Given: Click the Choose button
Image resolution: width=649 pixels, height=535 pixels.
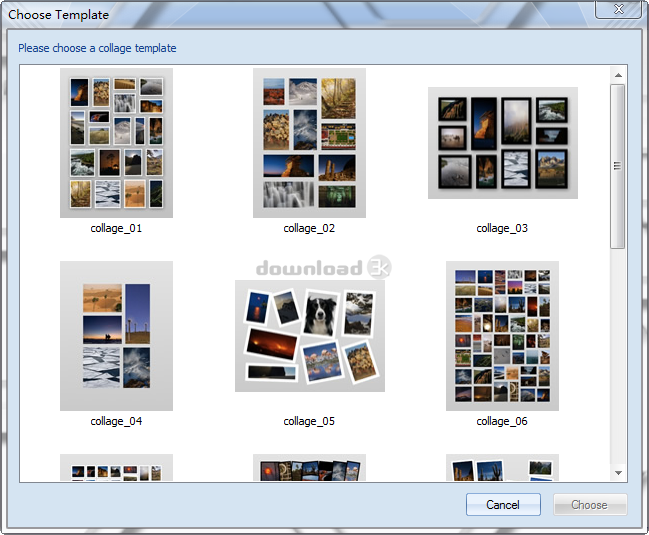Looking at the screenshot, I should pos(590,504).
